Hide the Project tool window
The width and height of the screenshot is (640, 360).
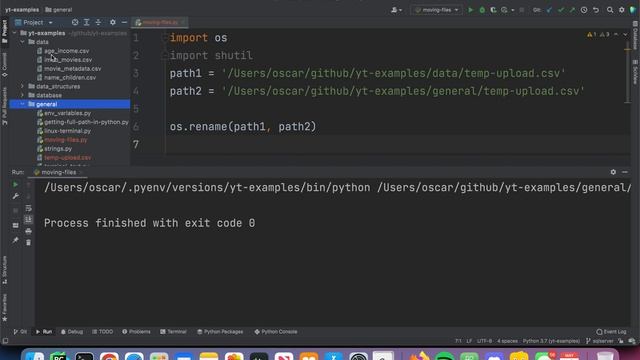[124, 22]
